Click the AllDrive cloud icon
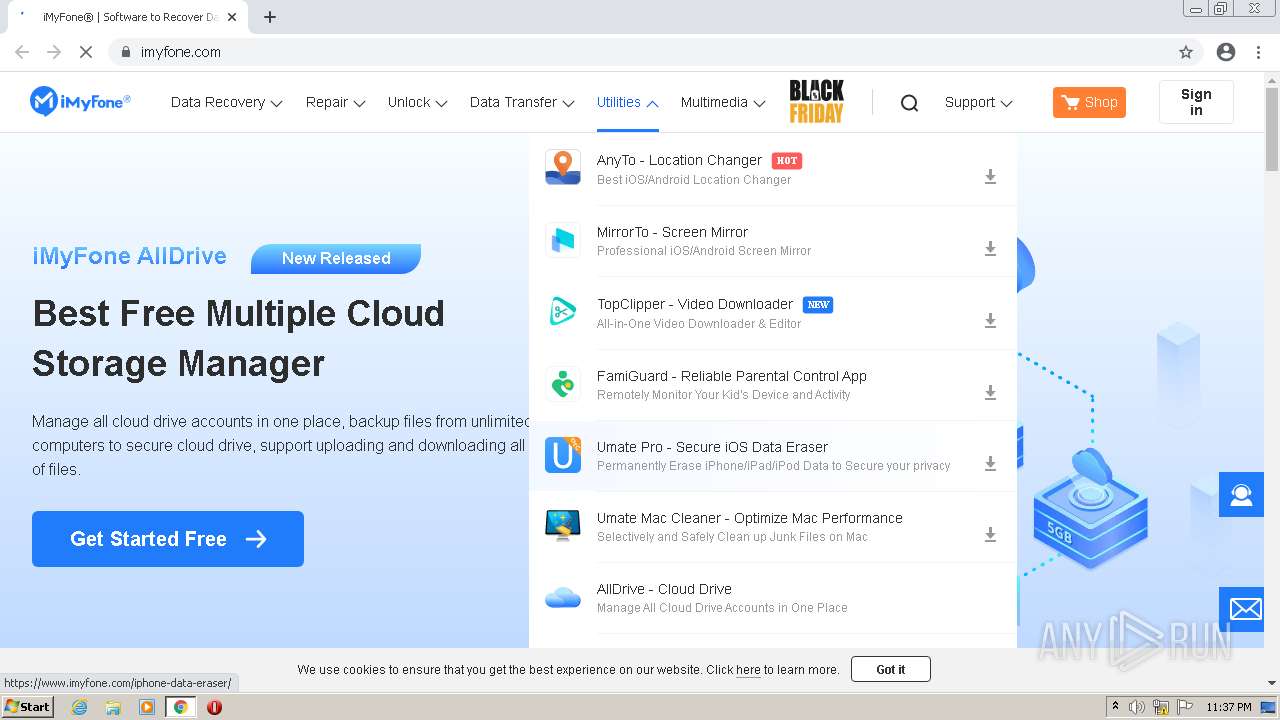This screenshot has width=1280, height=720. pyautogui.click(x=563, y=597)
